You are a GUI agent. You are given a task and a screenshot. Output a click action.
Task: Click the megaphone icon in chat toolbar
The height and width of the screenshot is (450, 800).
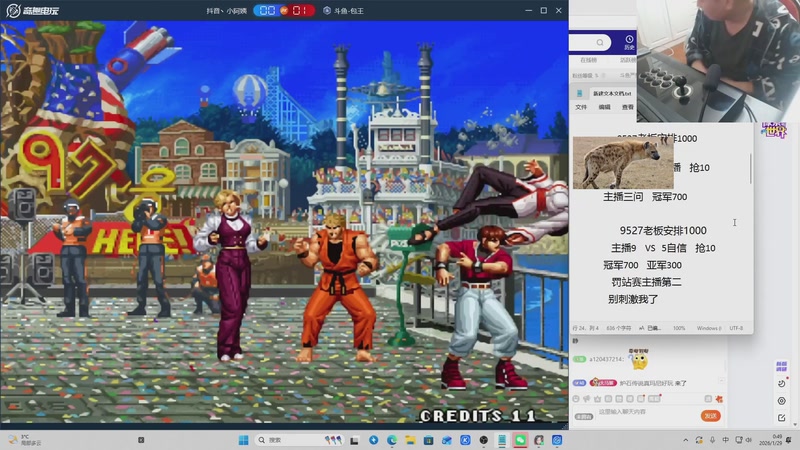pos(587,399)
